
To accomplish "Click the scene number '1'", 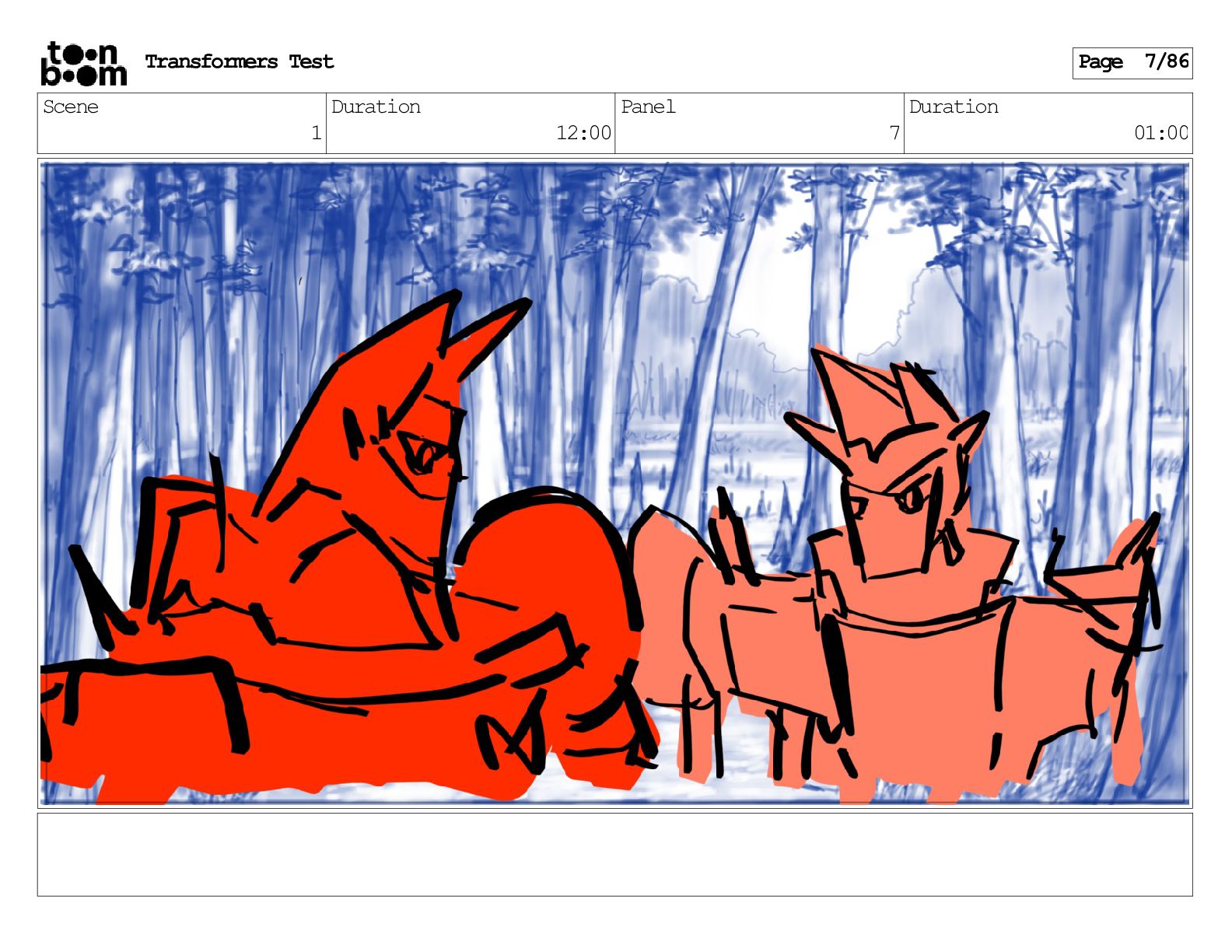I will click(316, 133).
